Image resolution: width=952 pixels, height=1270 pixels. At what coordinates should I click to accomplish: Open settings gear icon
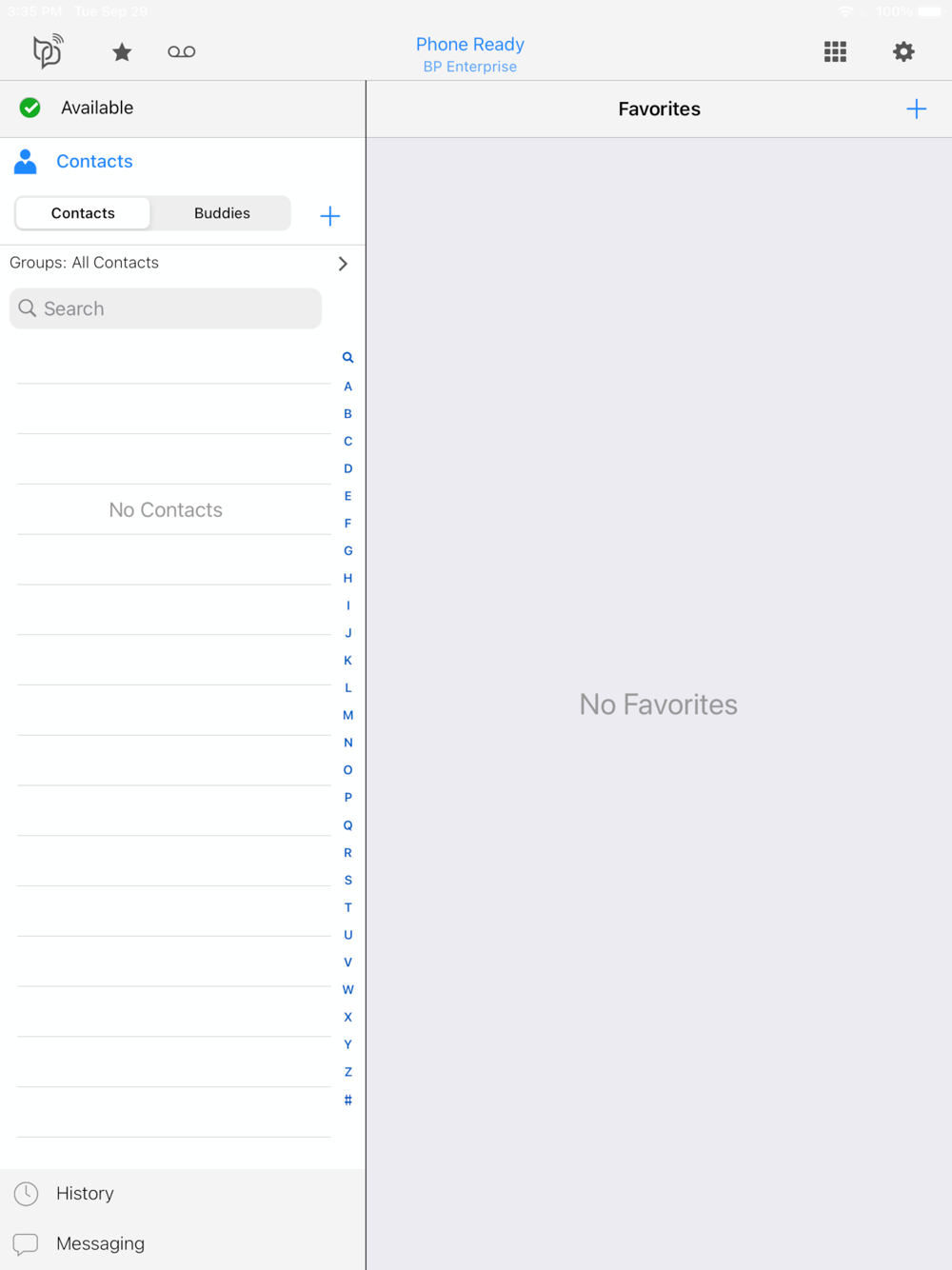[x=903, y=51]
